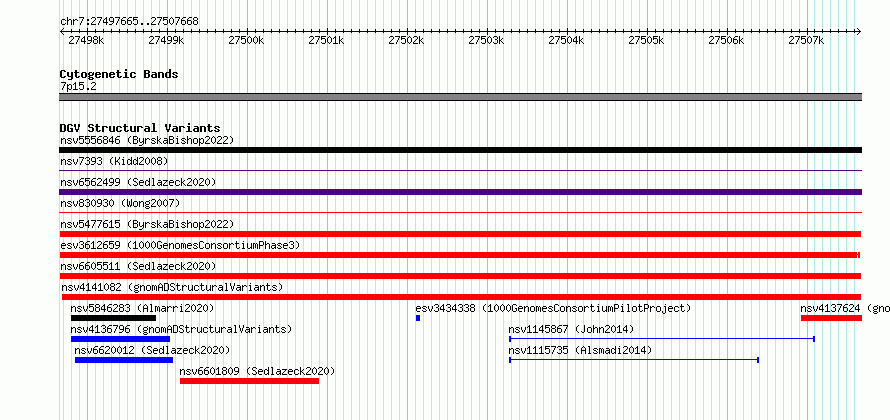
Task: Open the nsv4141082 (gnomADStructuralVariants) label
Action: [172, 287]
